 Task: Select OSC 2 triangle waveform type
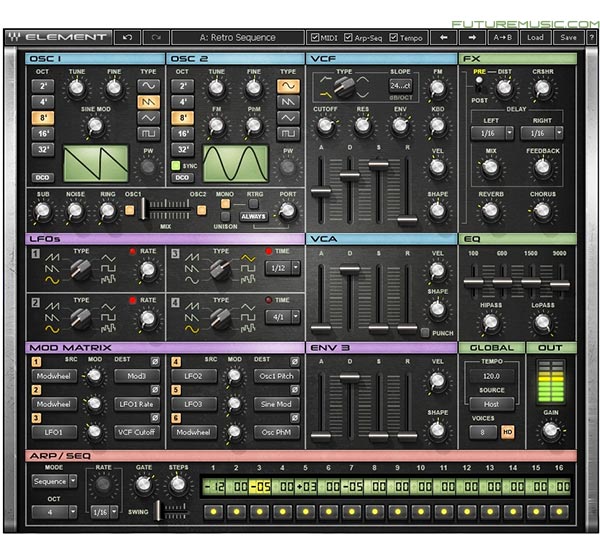(288, 118)
